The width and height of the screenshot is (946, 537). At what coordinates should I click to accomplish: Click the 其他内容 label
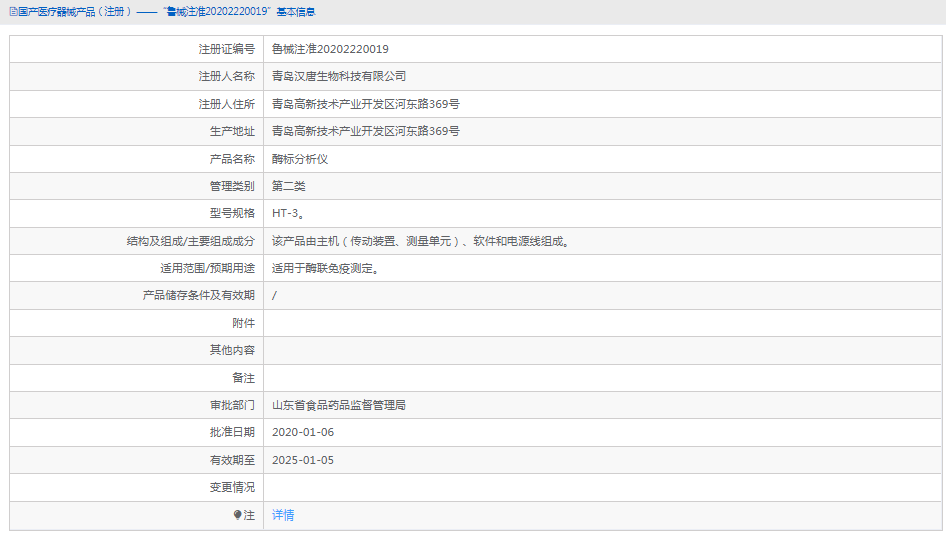232,350
